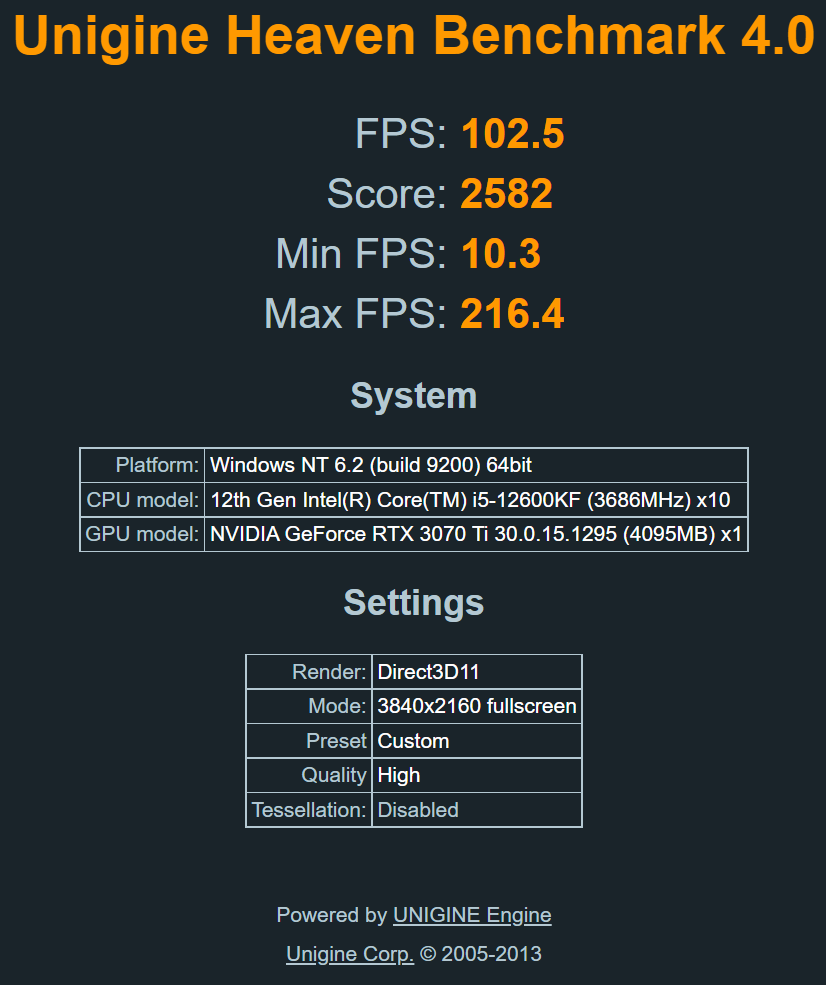Click the Min FPS value 10.3
826x985 pixels.
tap(500, 254)
